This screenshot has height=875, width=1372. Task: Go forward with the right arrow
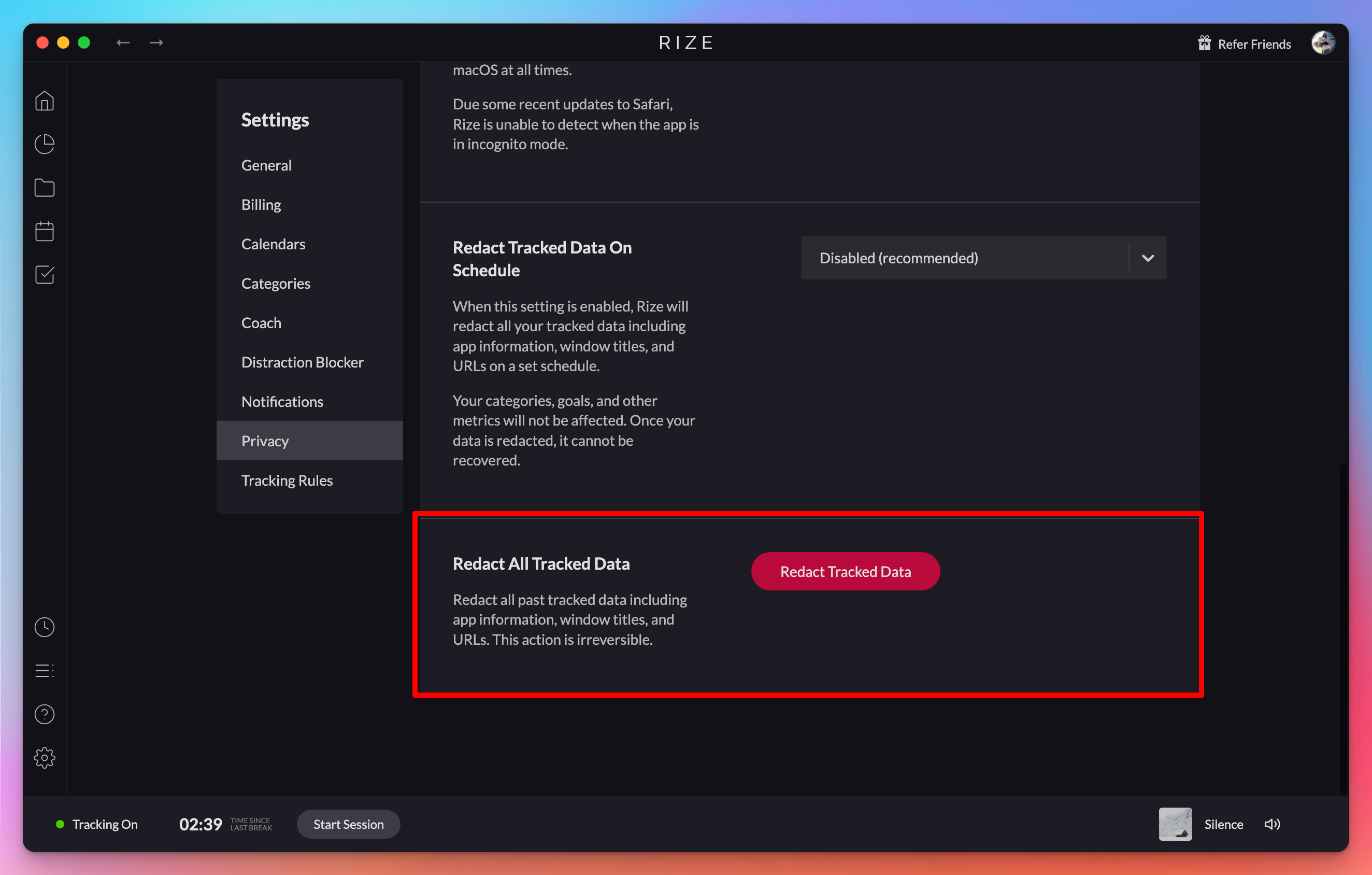point(156,43)
